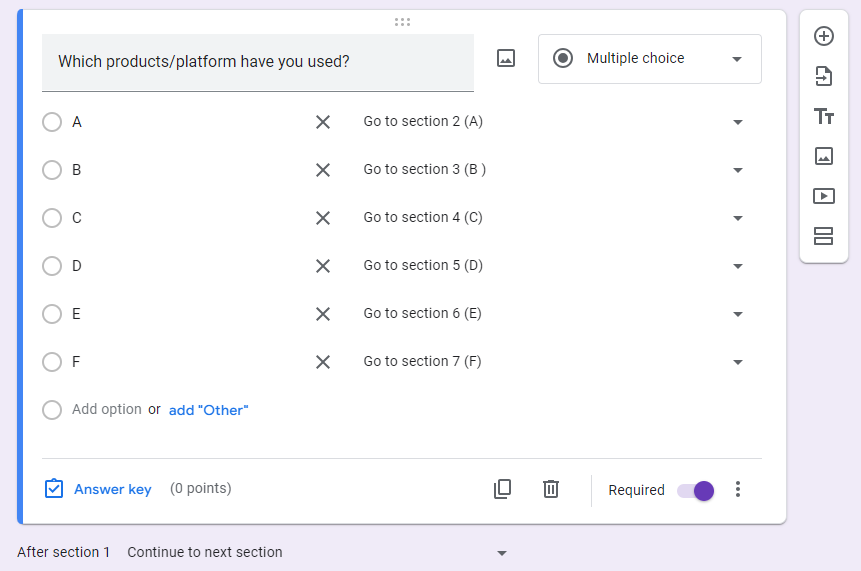
Task: Toggle the Required switch off
Action: coord(696,490)
